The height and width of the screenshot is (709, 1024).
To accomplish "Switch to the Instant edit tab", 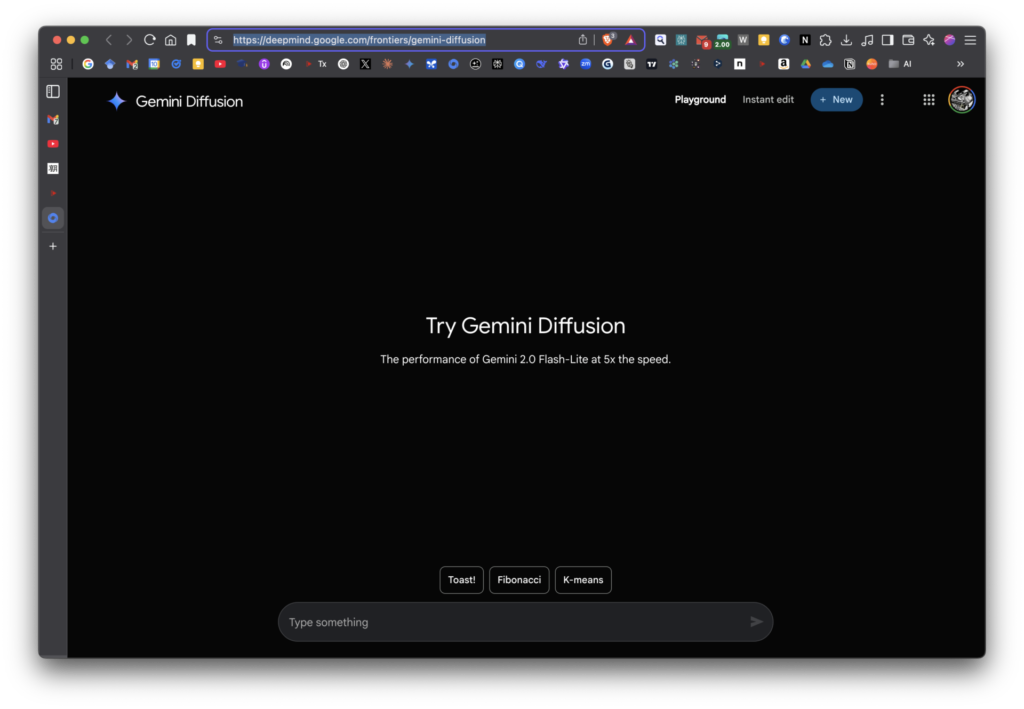I will coord(768,100).
